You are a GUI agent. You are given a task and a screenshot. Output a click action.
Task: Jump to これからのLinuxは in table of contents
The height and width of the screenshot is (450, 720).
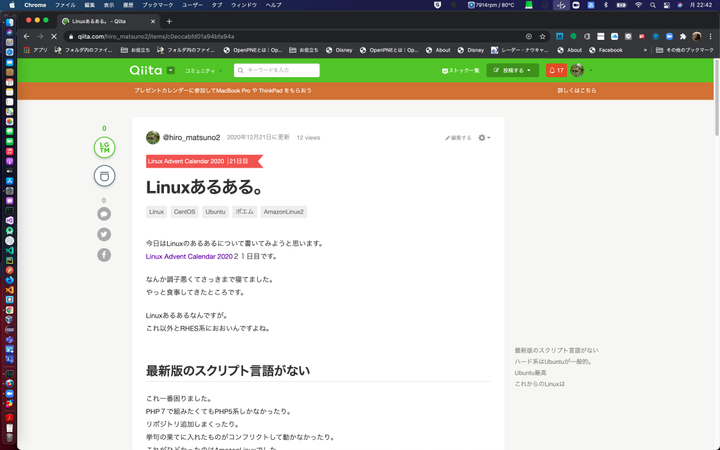[540, 384]
